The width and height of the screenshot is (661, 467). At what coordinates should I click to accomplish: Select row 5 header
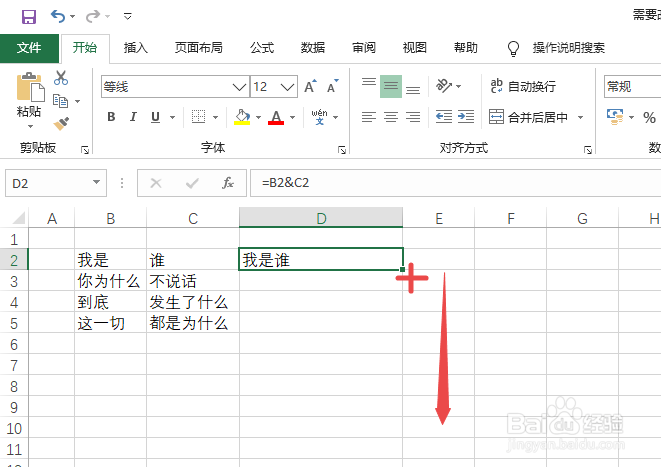point(14,323)
